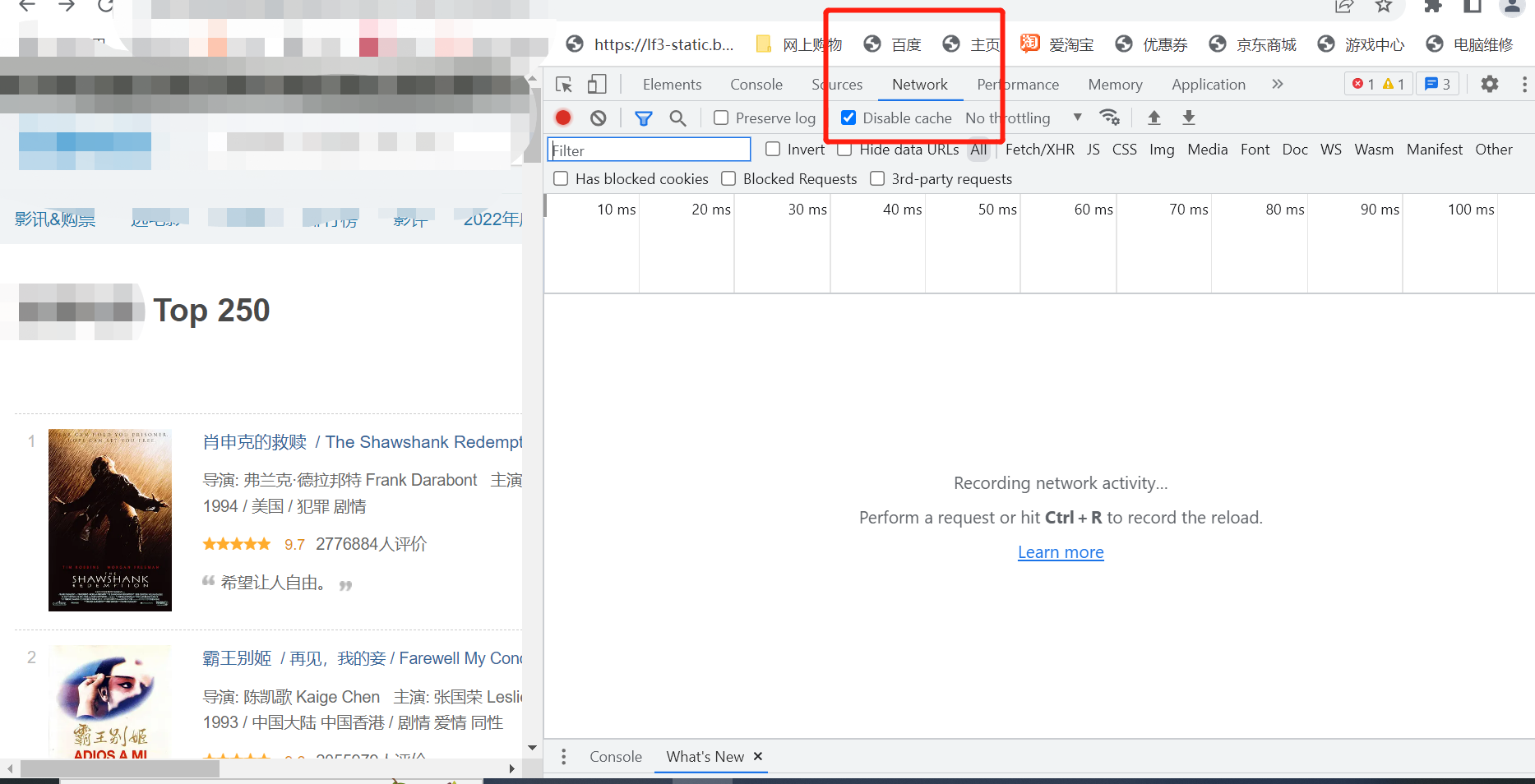Open the browser side panel icon

[1473, 7]
